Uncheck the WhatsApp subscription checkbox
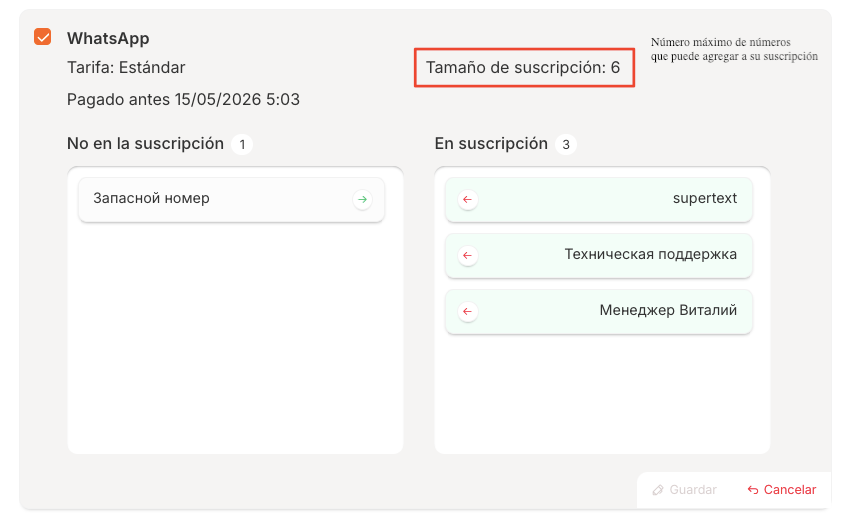The image size is (858, 524). click(x=43, y=37)
